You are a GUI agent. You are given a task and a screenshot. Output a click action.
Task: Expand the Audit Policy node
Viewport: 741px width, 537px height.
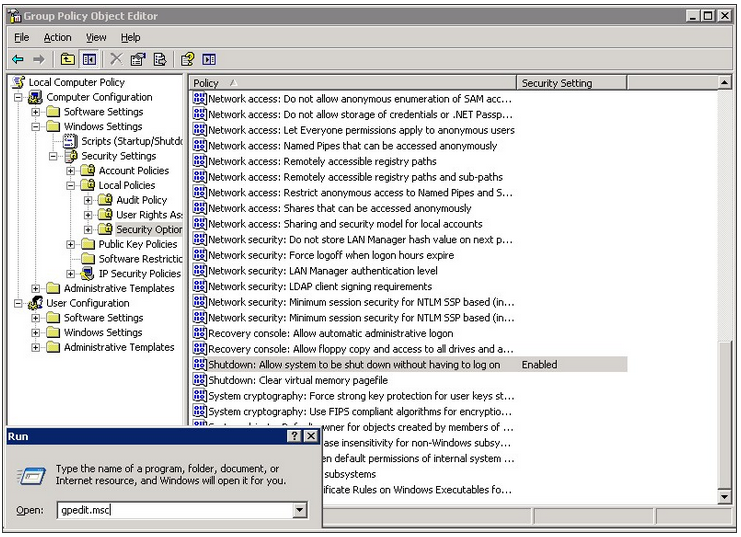tap(88, 200)
